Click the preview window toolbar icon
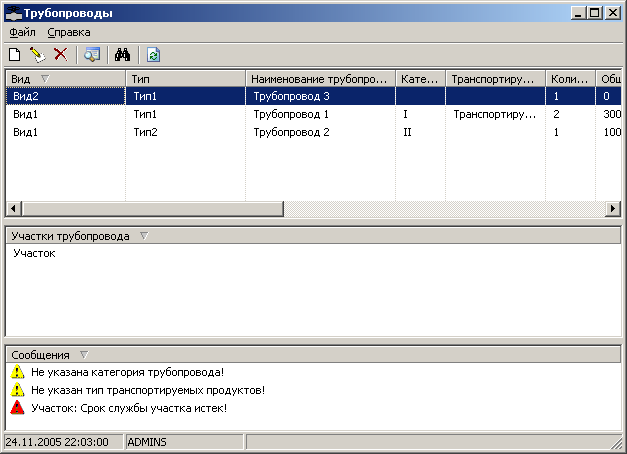Image resolution: width=627 pixels, height=454 pixels. tap(92, 55)
